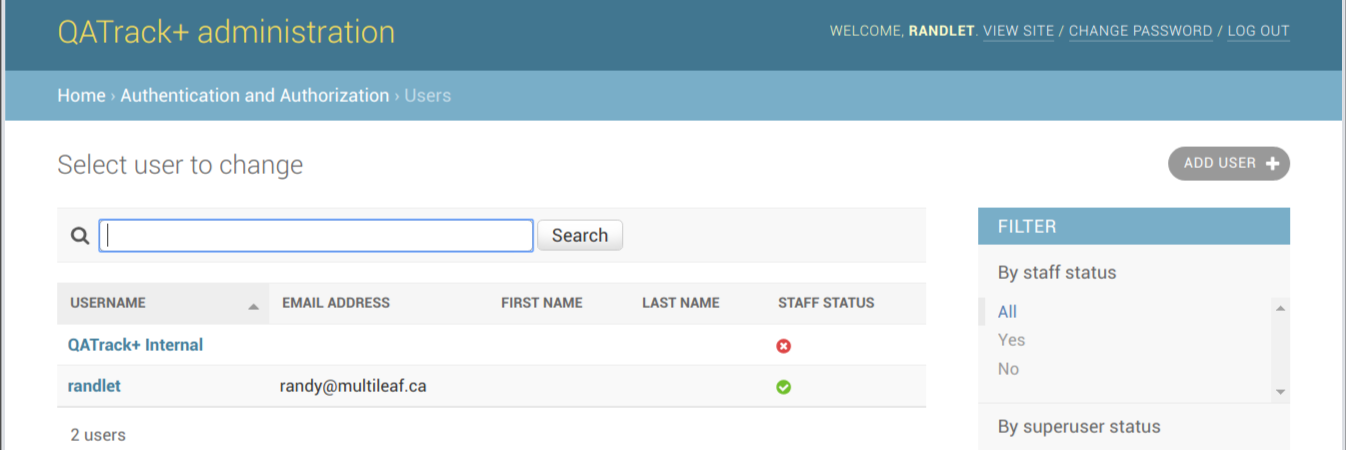The height and width of the screenshot is (450, 1346).
Task: Focus the user search input field
Action: (x=316, y=235)
